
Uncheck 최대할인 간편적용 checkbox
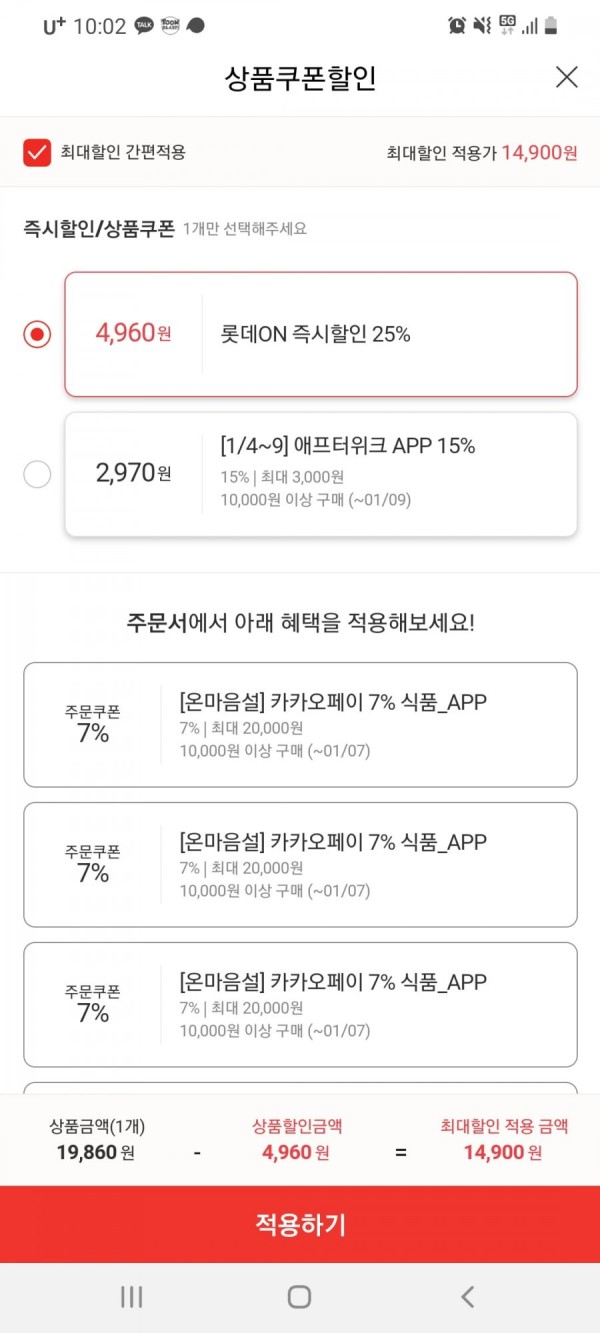[x=37, y=152]
